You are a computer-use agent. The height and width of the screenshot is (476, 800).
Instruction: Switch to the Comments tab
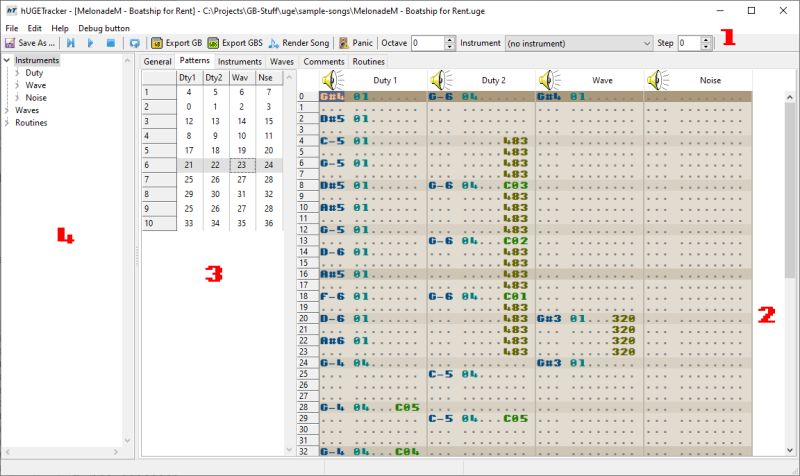pyautogui.click(x=323, y=61)
